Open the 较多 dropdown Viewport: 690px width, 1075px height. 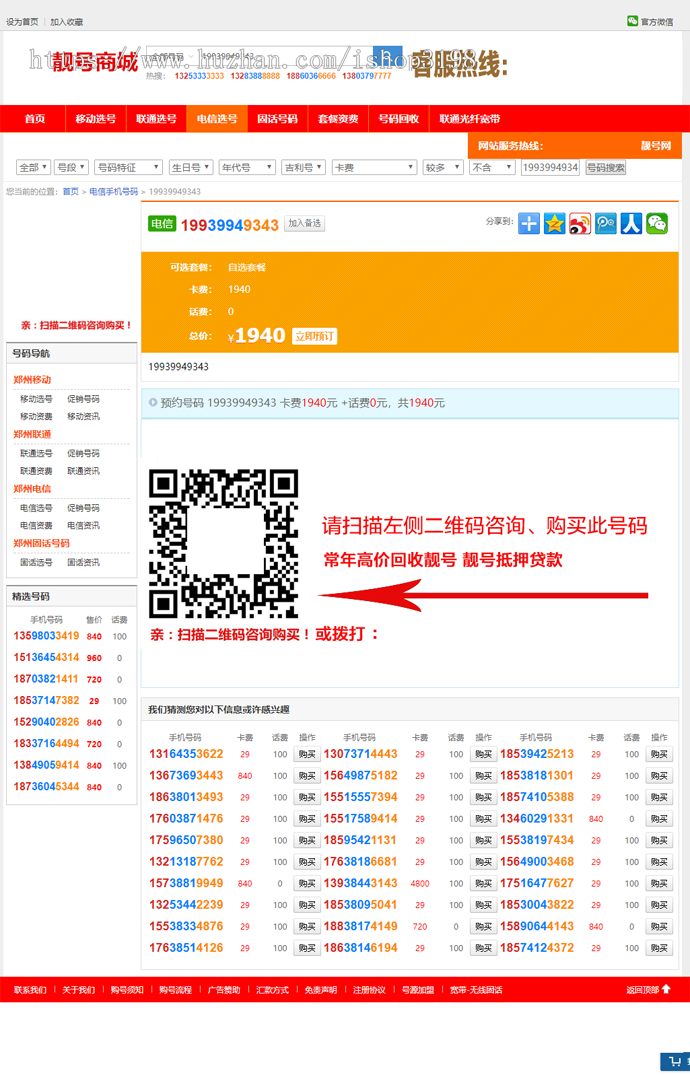pos(442,167)
